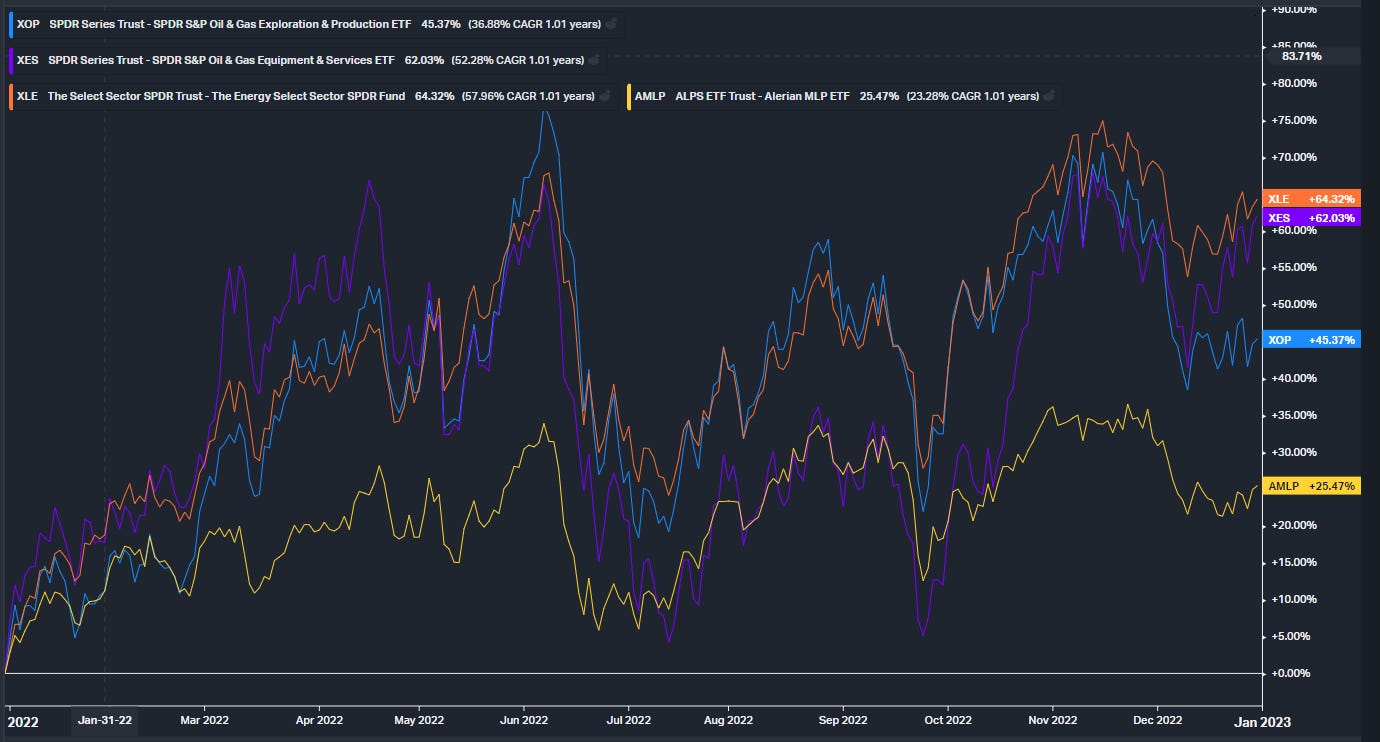This screenshot has width=1380, height=742.
Task: Select the XOP ticker in the legend
Action: click(28, 24)
